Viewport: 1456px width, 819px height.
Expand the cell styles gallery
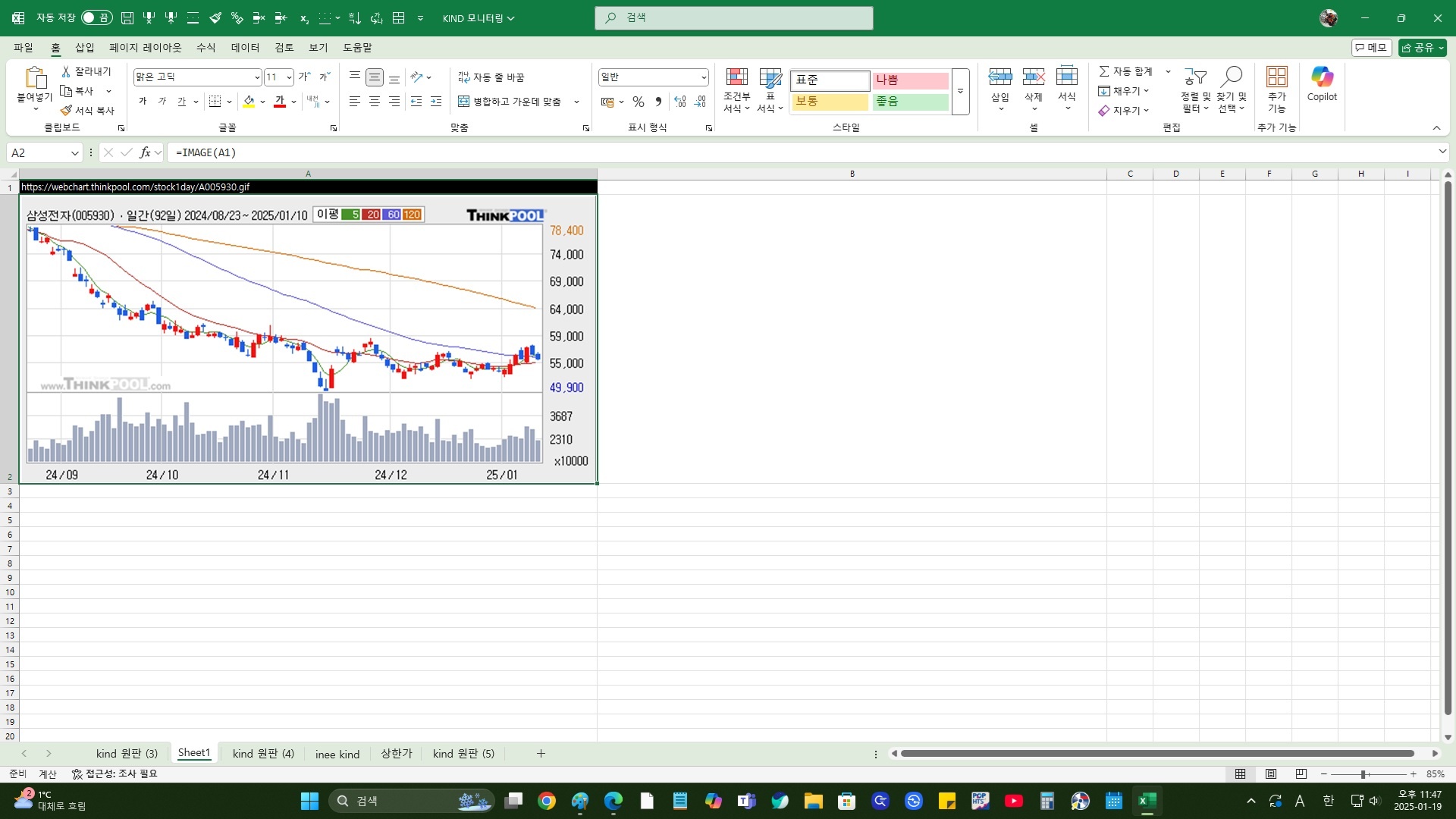pyautogui.click(x=961, y=92)
